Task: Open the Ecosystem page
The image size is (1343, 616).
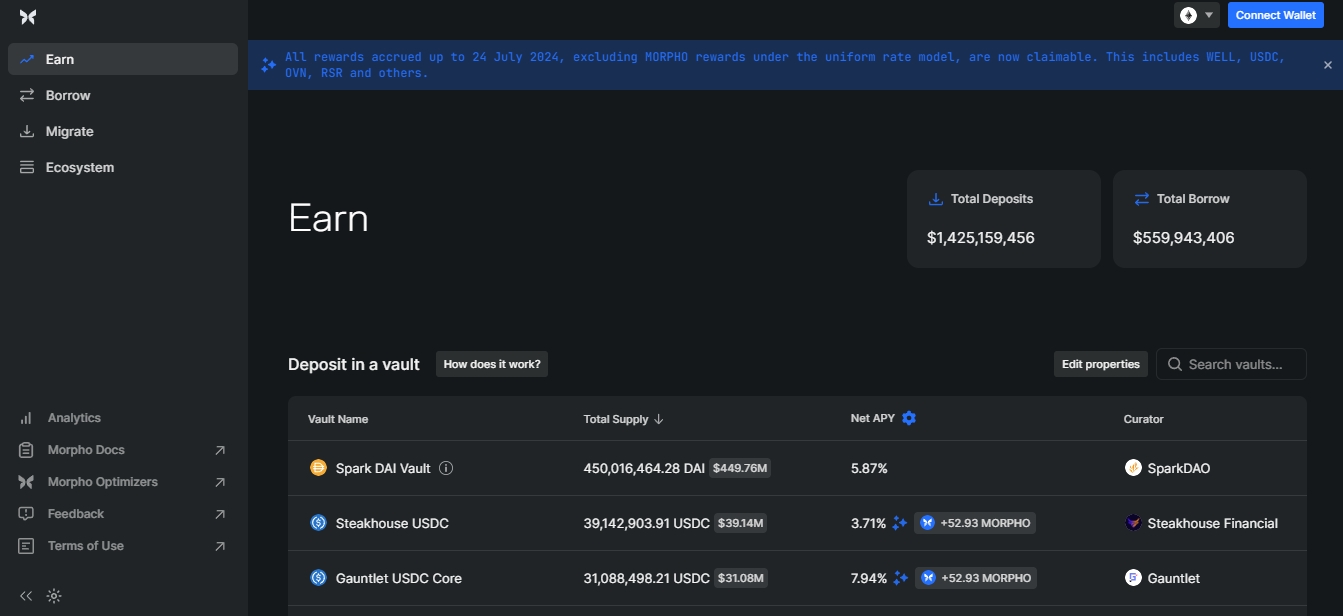Action: [x=123, y=167]
